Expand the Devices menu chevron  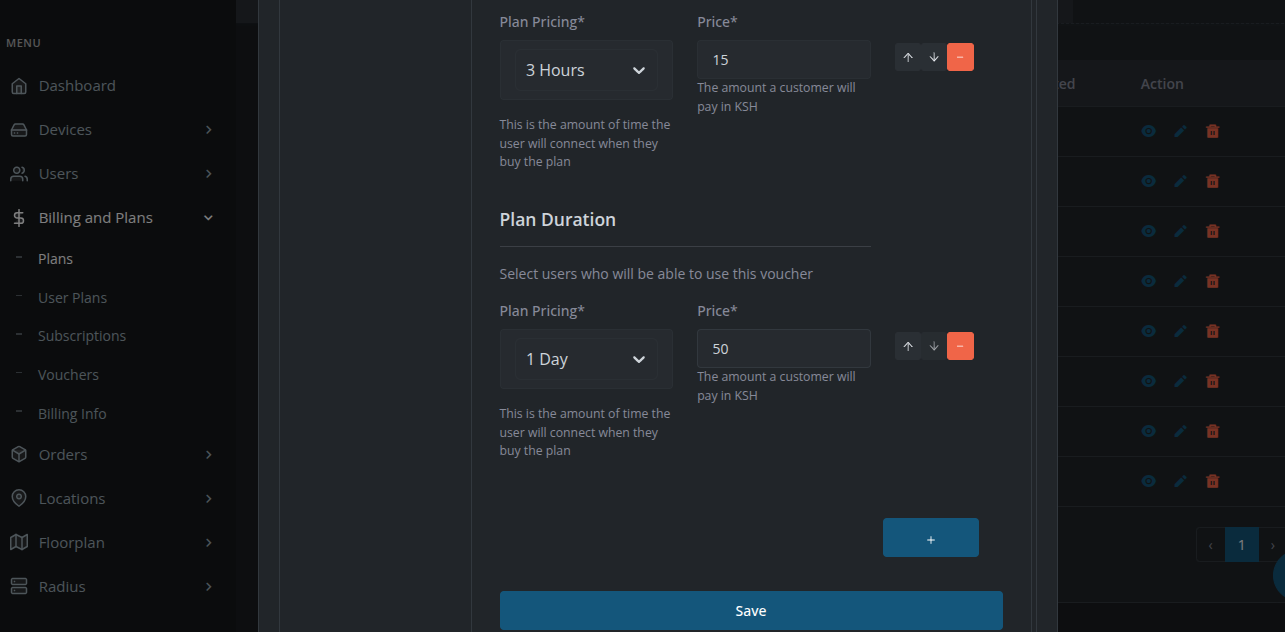pos(209,129)
